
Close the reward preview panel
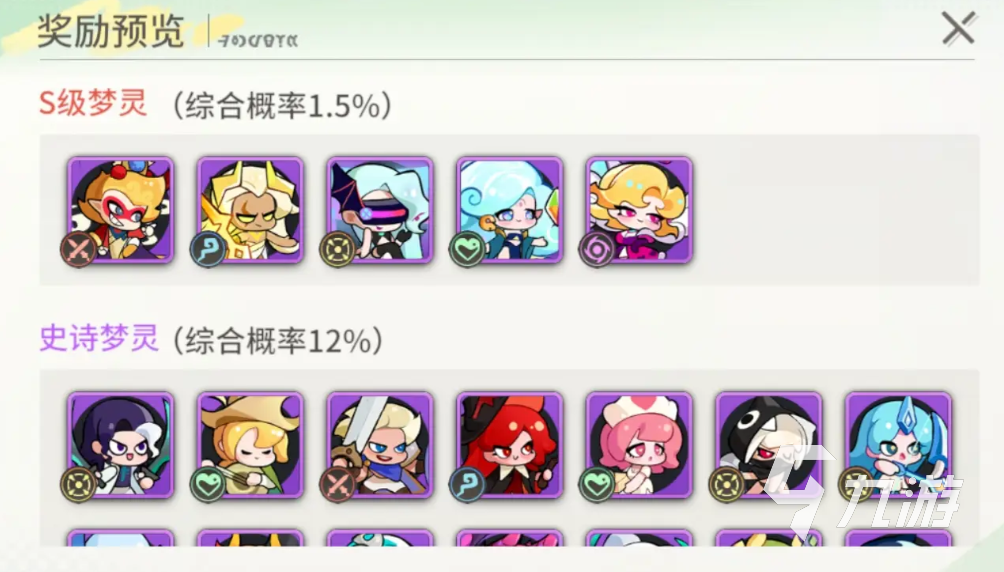958,29
